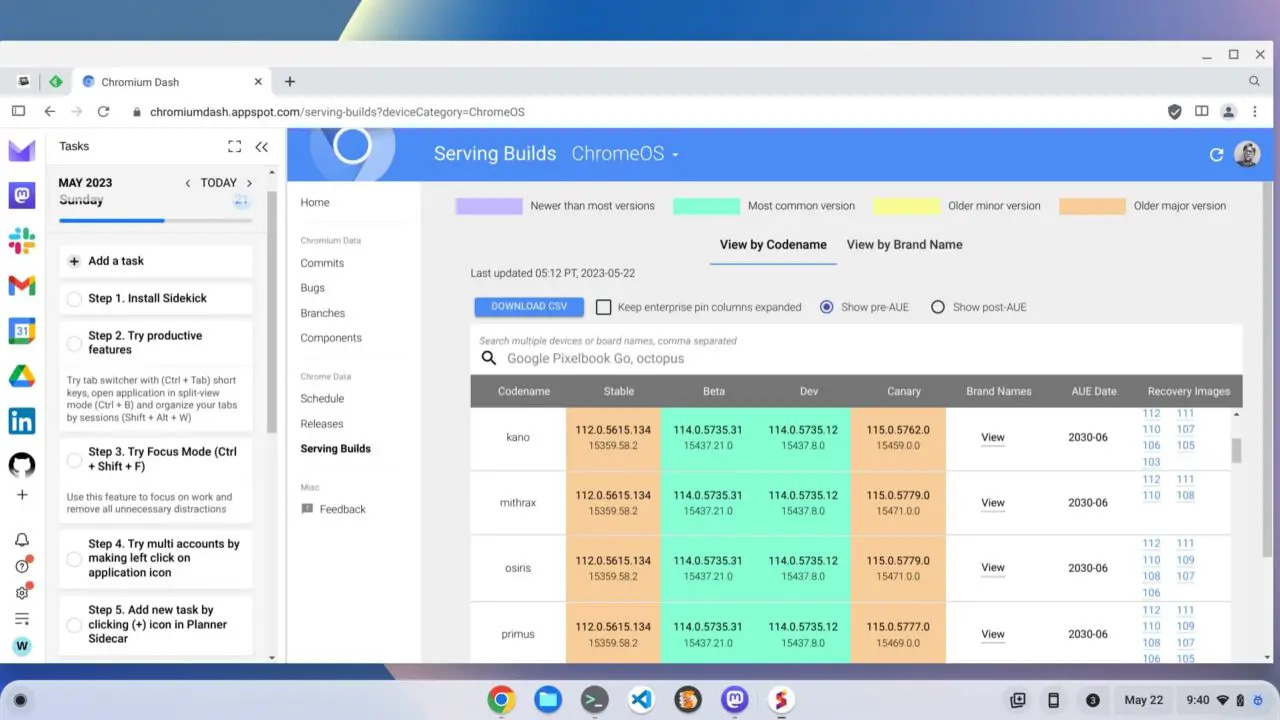
Task: Open Chrome from the shelf
Action: [501, 700]
